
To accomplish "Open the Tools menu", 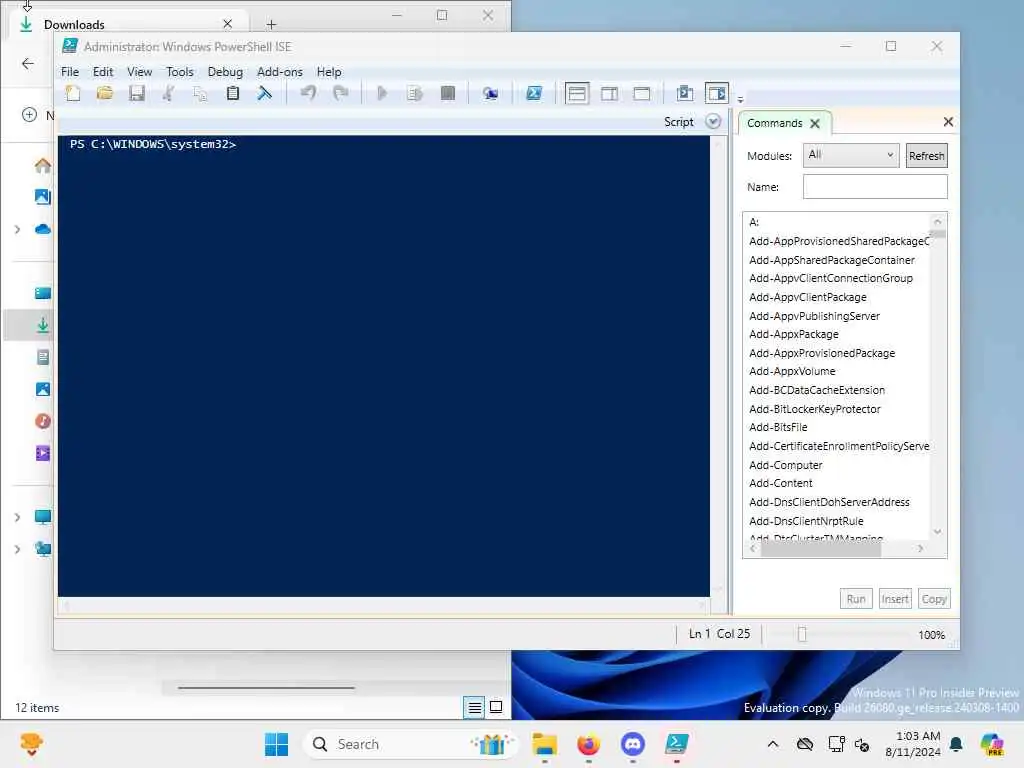I will point(180,72).
